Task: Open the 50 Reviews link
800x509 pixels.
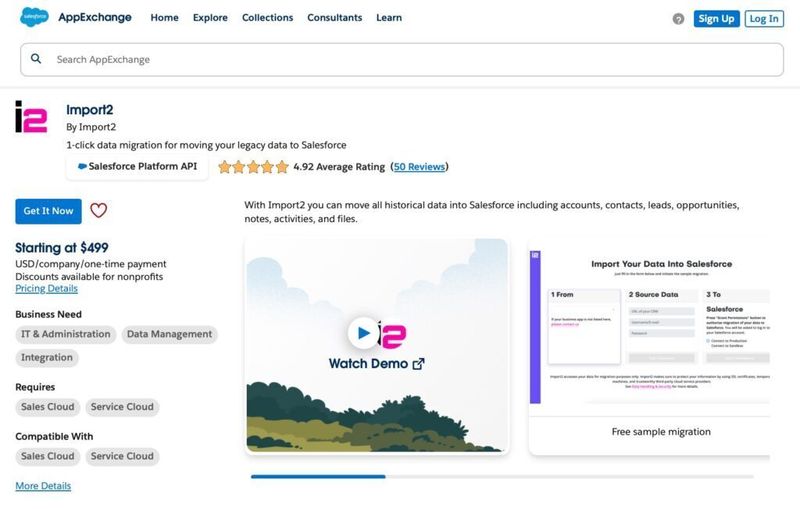Action: tap(419, 167)
